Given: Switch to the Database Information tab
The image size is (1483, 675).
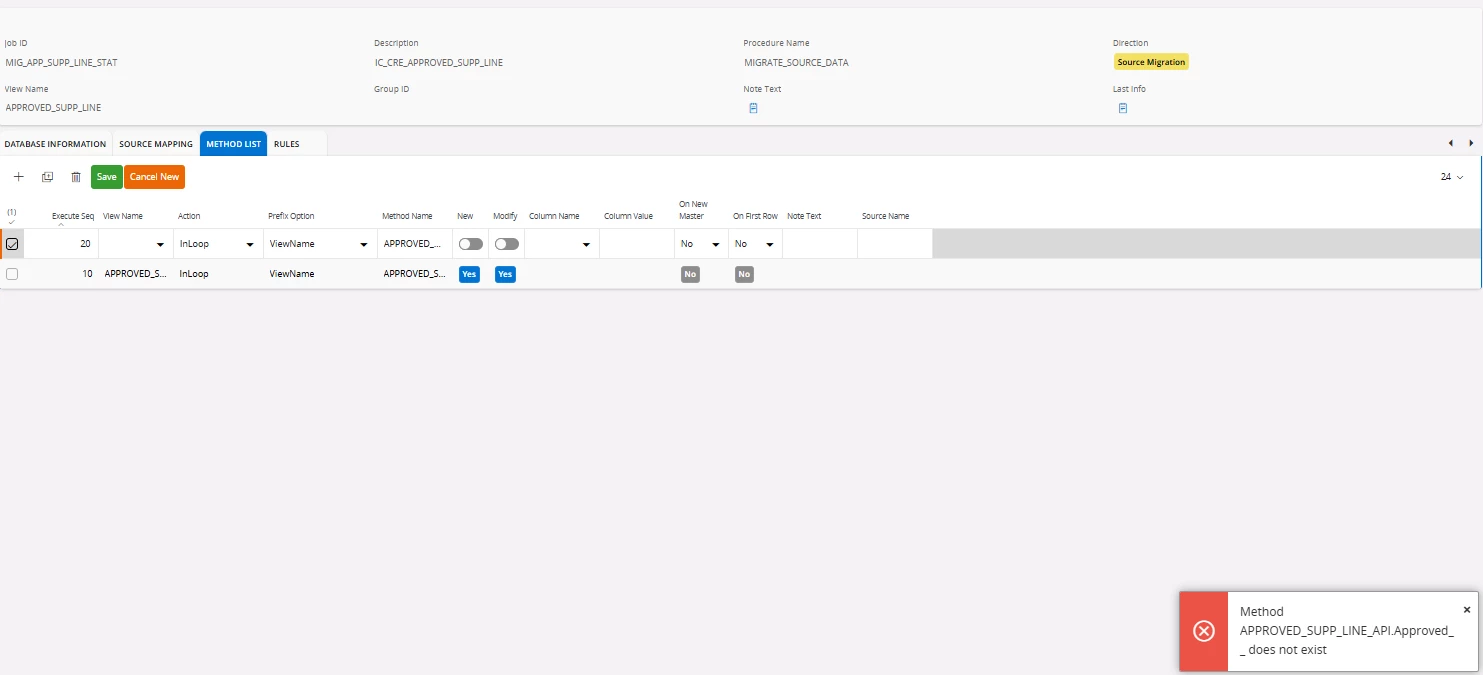Looking at the screenshot, I should pyautogui.click(x=55, y=144).
